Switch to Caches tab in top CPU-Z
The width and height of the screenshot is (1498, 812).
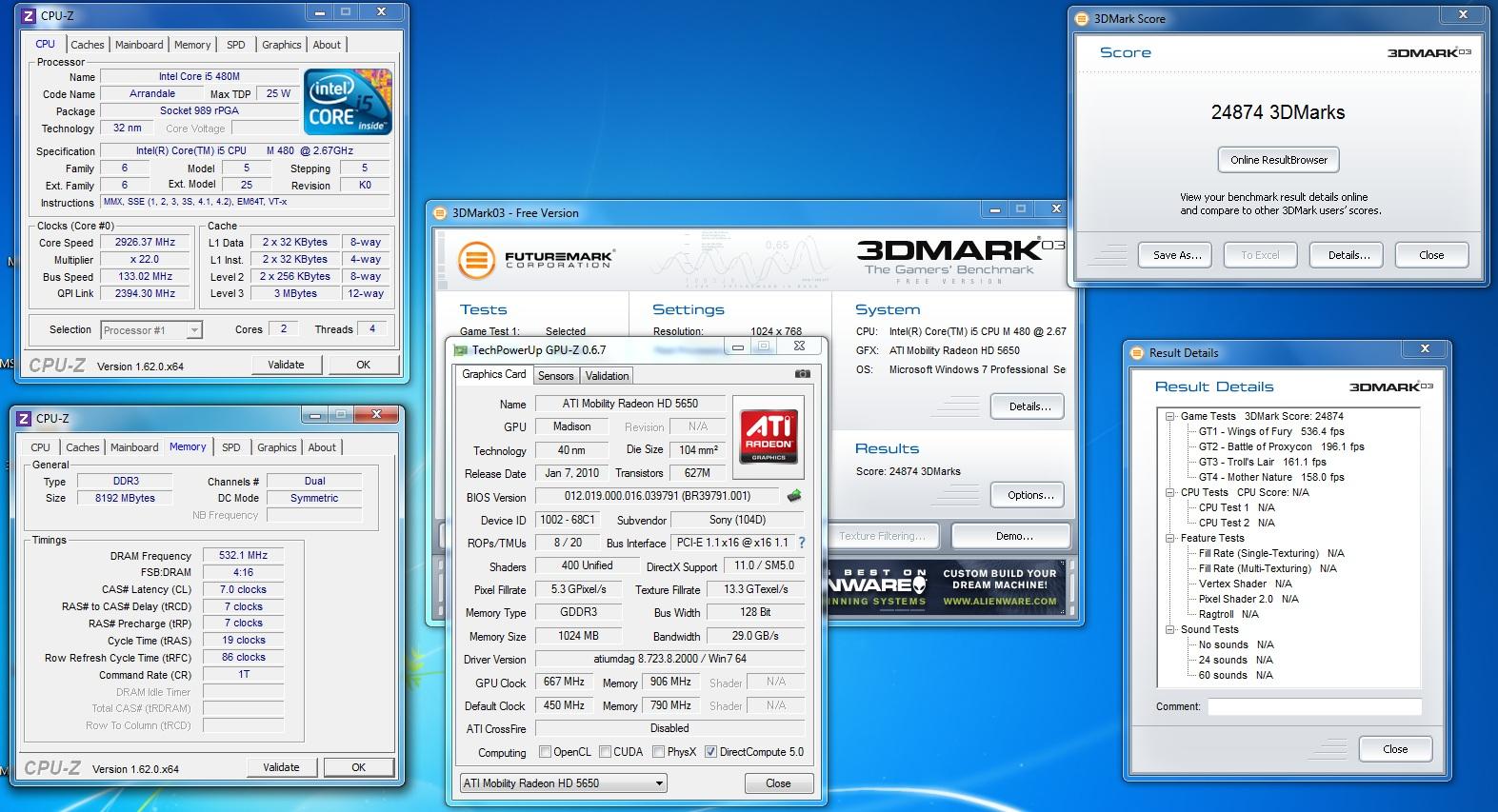pos(88,45)
